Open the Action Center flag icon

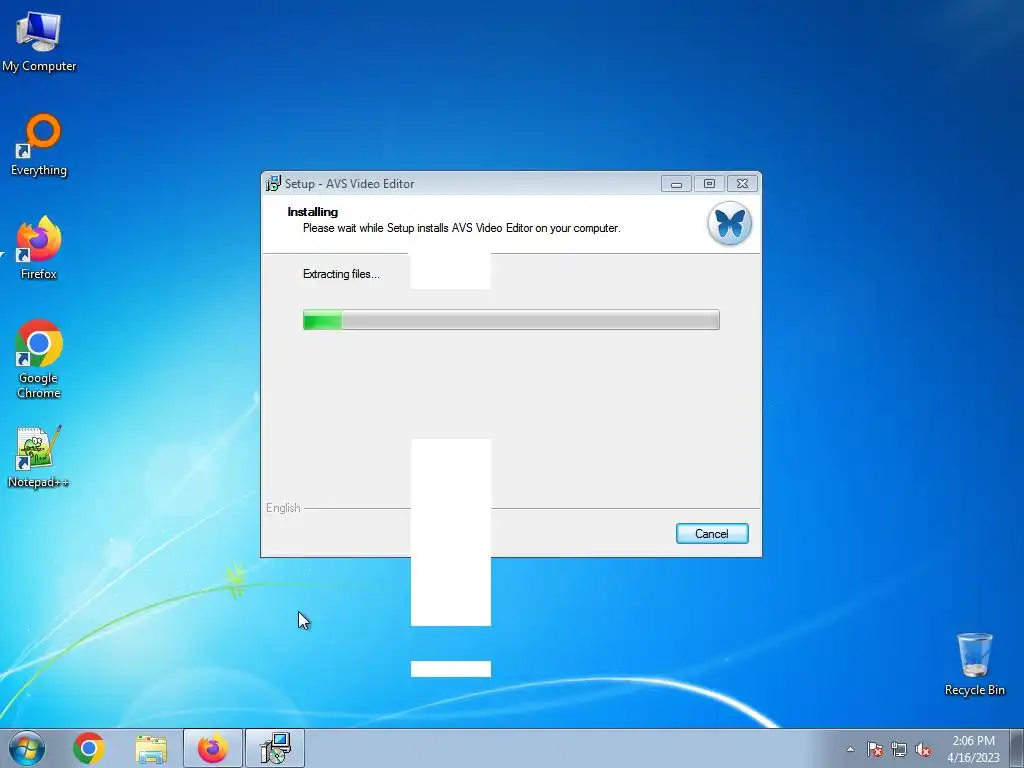[x=874, y=749]
